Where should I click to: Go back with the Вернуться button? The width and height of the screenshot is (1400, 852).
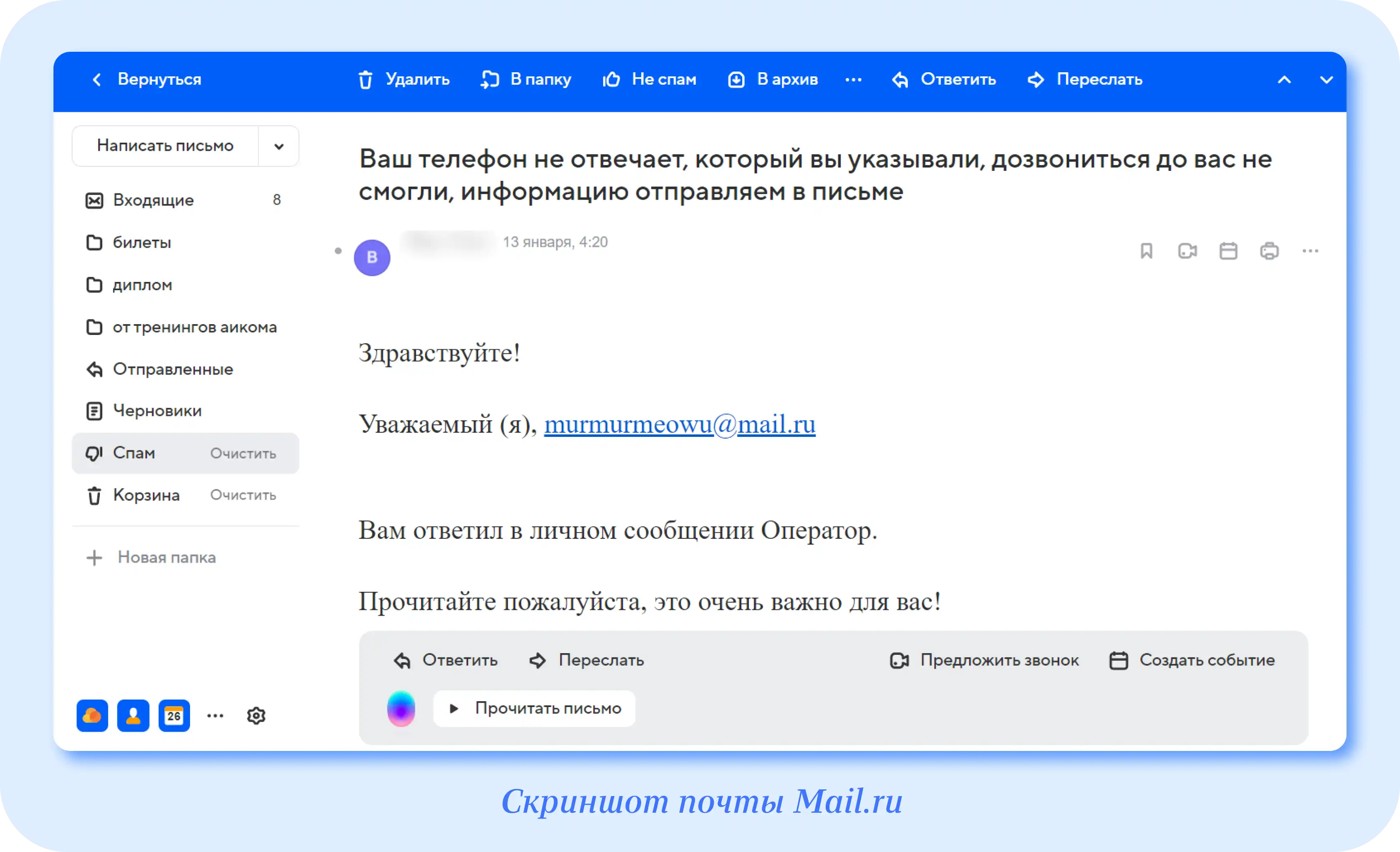pyautogui.click(x=147, y=79)
